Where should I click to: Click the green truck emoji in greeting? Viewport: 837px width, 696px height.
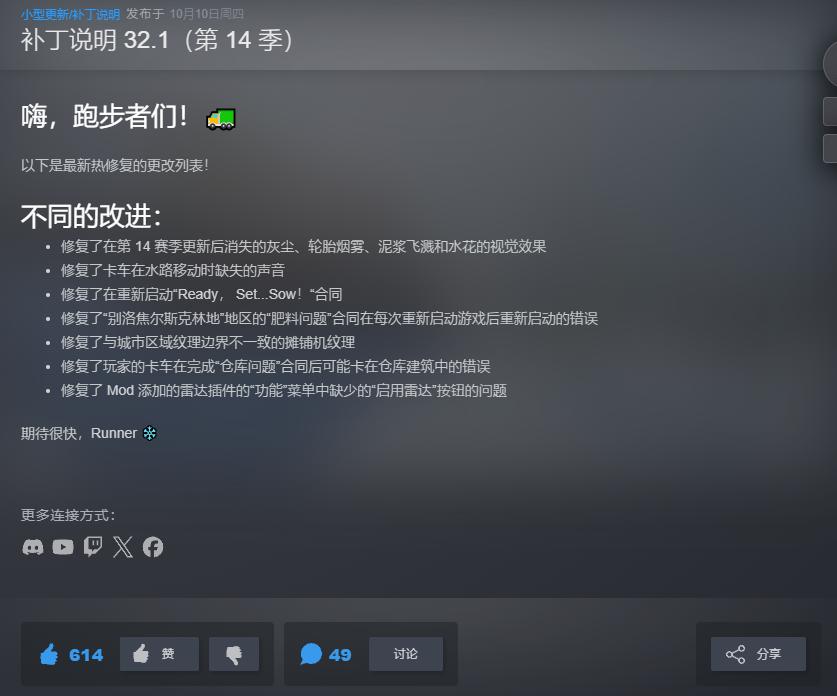(221, 118)
